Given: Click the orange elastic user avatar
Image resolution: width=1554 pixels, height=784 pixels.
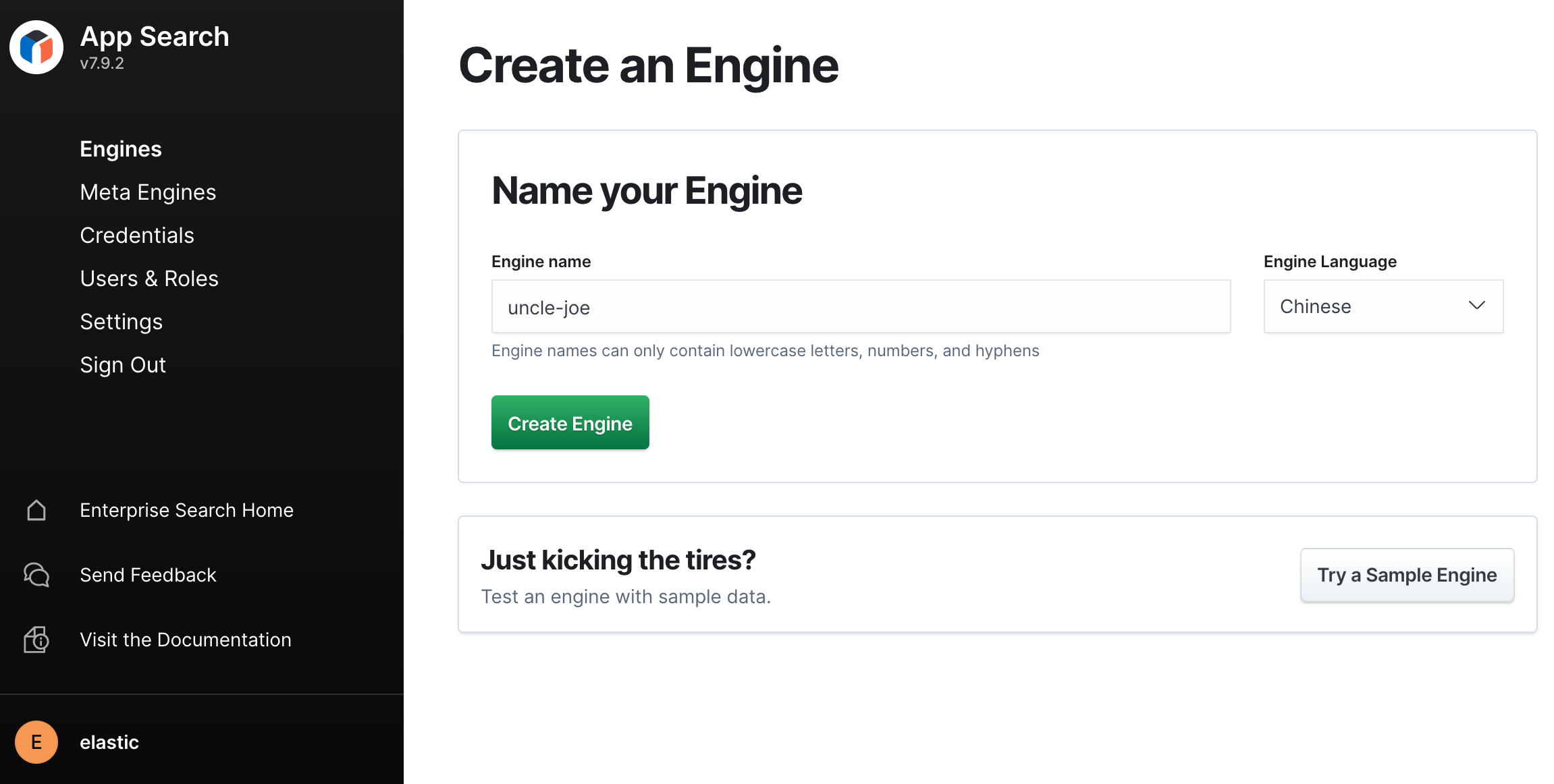Looking at the screenshot, I should tap(36, 742).
